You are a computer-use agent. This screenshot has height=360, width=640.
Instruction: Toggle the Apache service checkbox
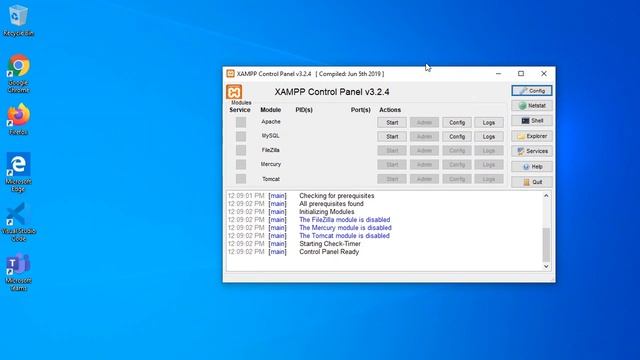[x=241, y=122]
